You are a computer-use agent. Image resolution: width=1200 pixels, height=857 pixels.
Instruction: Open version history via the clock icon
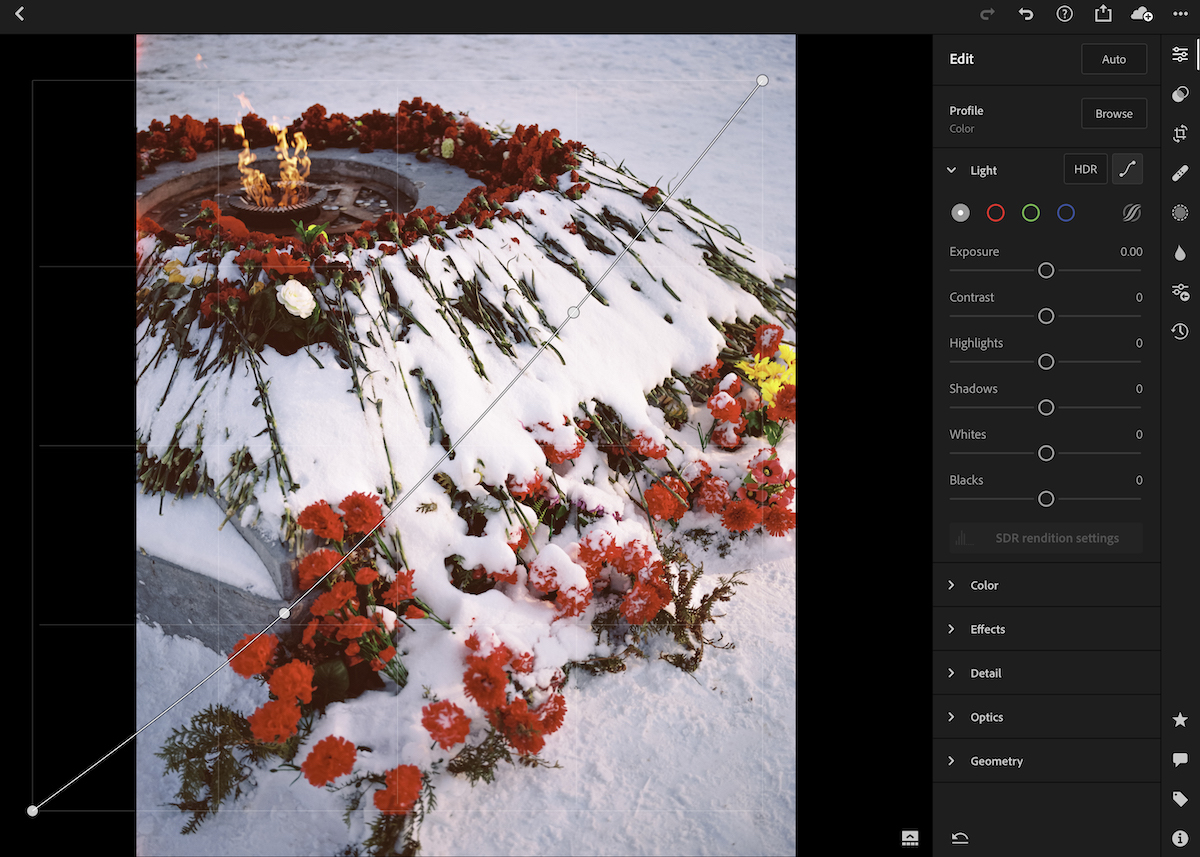(x=1180, y=331)
